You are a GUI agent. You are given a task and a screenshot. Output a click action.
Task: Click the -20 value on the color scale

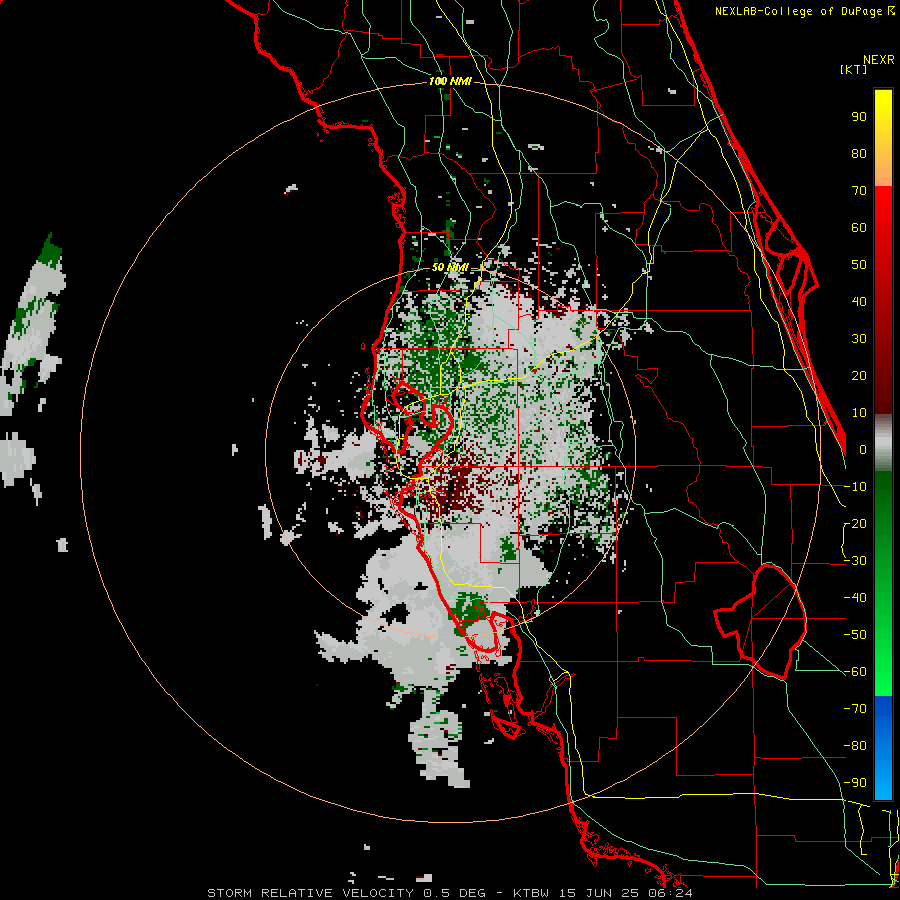(x=855, y=523)
